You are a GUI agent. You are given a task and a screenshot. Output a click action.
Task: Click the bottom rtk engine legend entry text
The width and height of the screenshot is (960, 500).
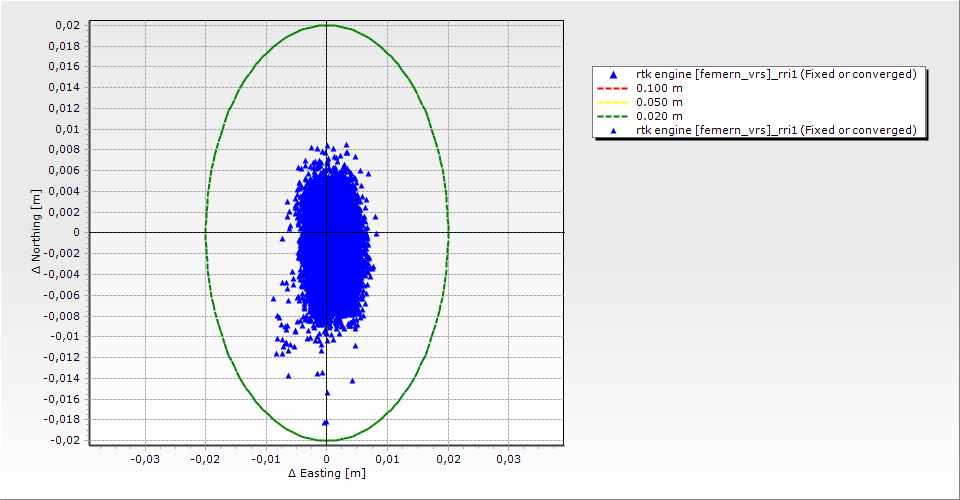point(776,130)
